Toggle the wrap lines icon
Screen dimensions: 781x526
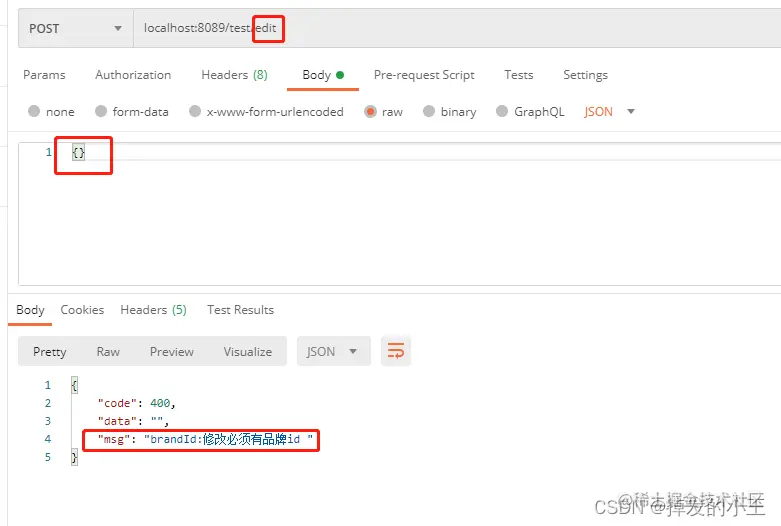click(x=396, y=351)
